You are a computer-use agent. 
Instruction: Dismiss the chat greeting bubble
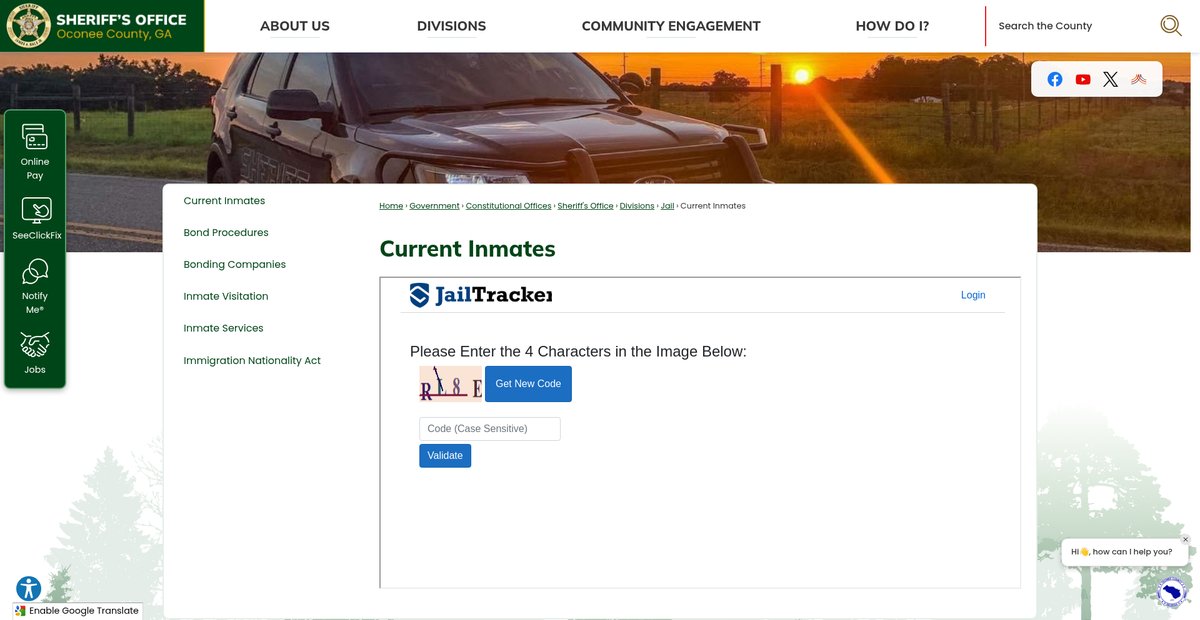1185,540
